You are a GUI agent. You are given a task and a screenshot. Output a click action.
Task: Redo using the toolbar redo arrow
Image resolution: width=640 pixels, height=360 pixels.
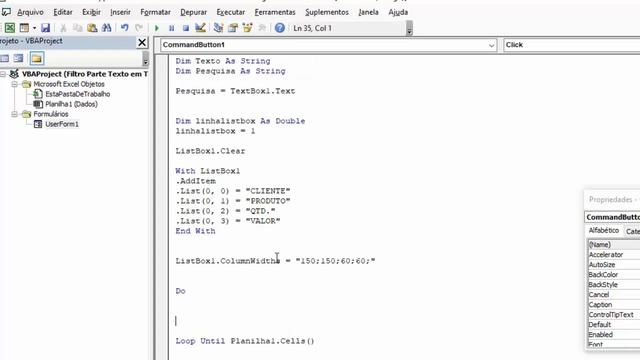139,28
